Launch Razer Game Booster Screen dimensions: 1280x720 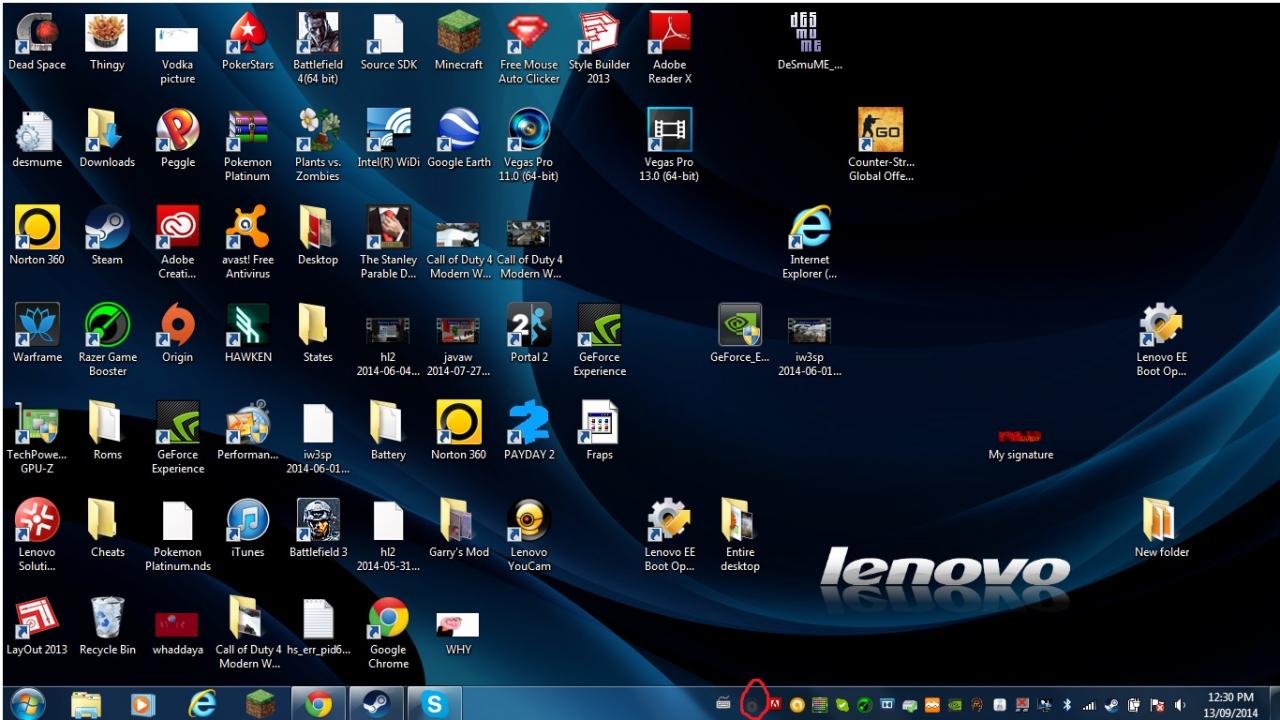coord(107,327)
